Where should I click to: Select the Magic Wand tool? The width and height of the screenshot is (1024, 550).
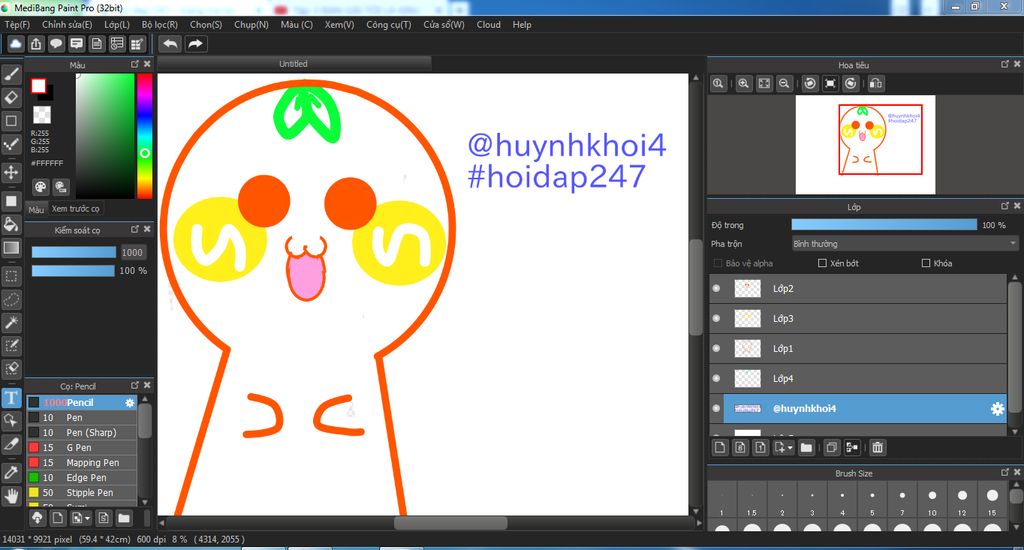tap(11, 322)
